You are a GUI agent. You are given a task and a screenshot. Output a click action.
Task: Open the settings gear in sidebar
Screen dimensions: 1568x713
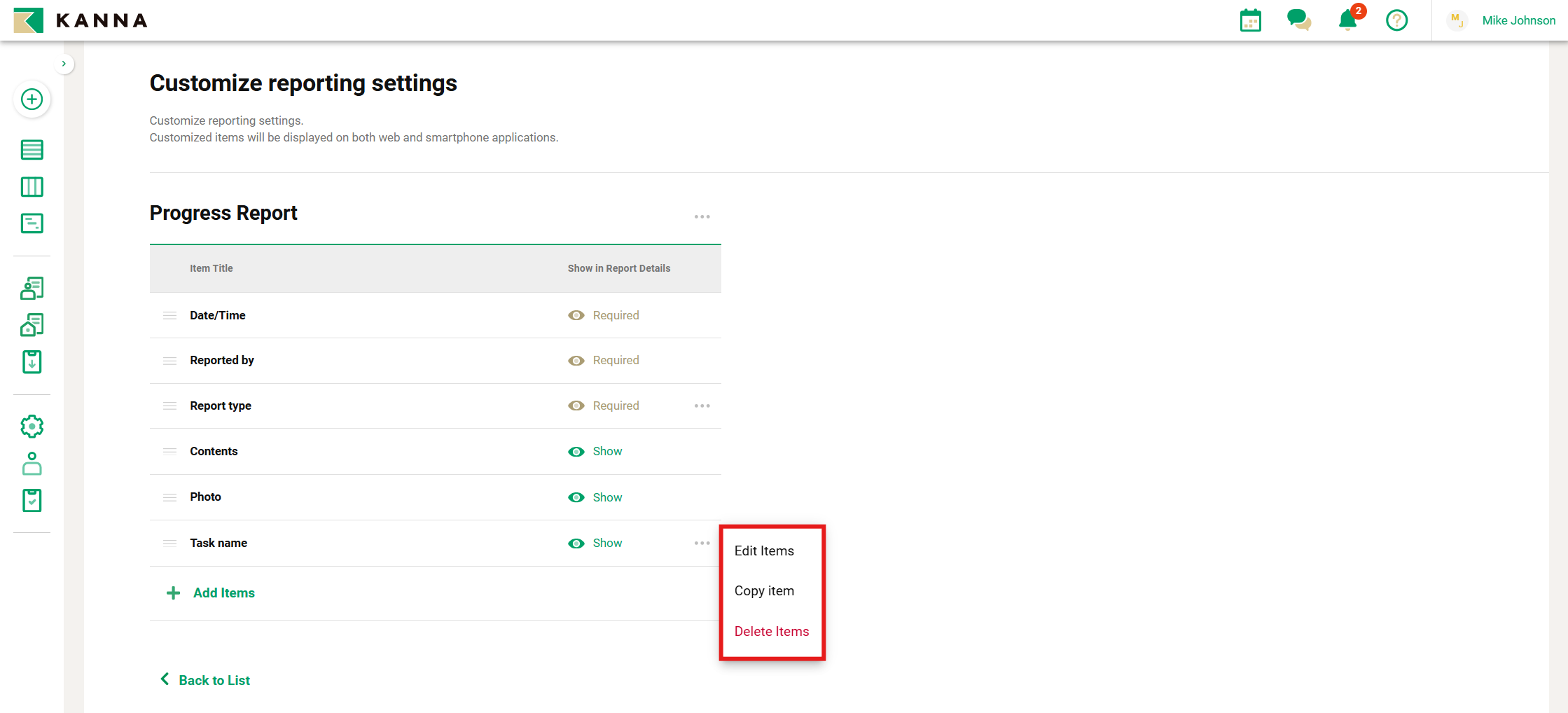pos(32,426)
